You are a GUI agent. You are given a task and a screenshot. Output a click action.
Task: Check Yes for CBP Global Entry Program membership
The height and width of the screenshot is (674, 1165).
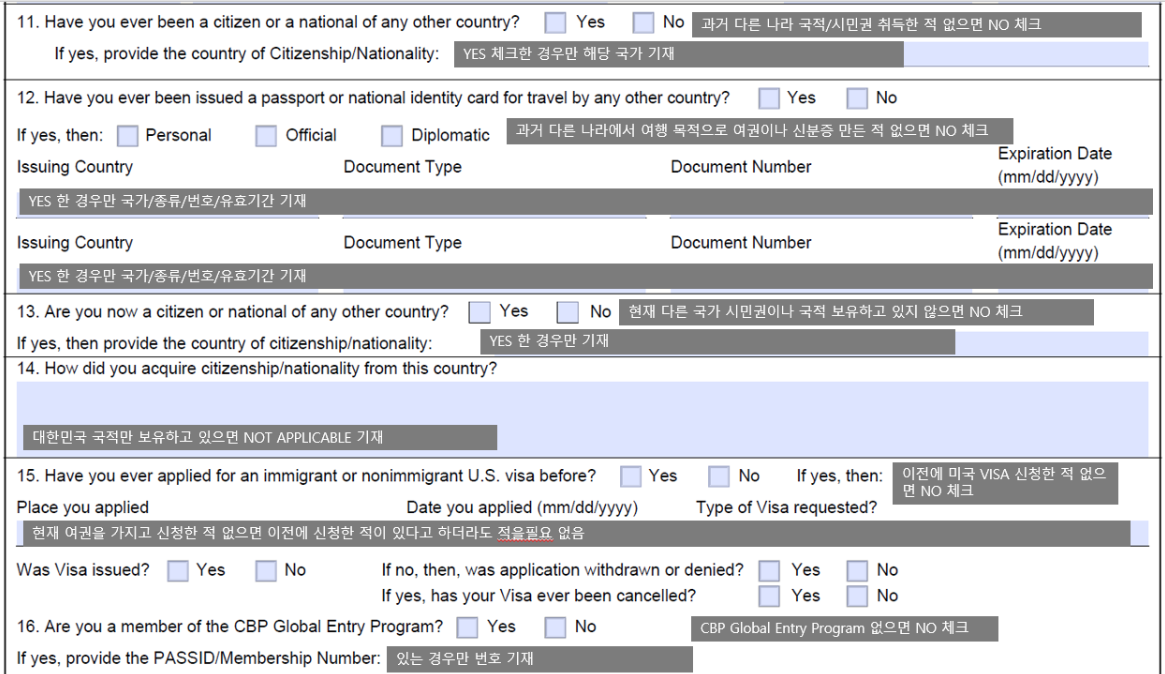point(467,627)
